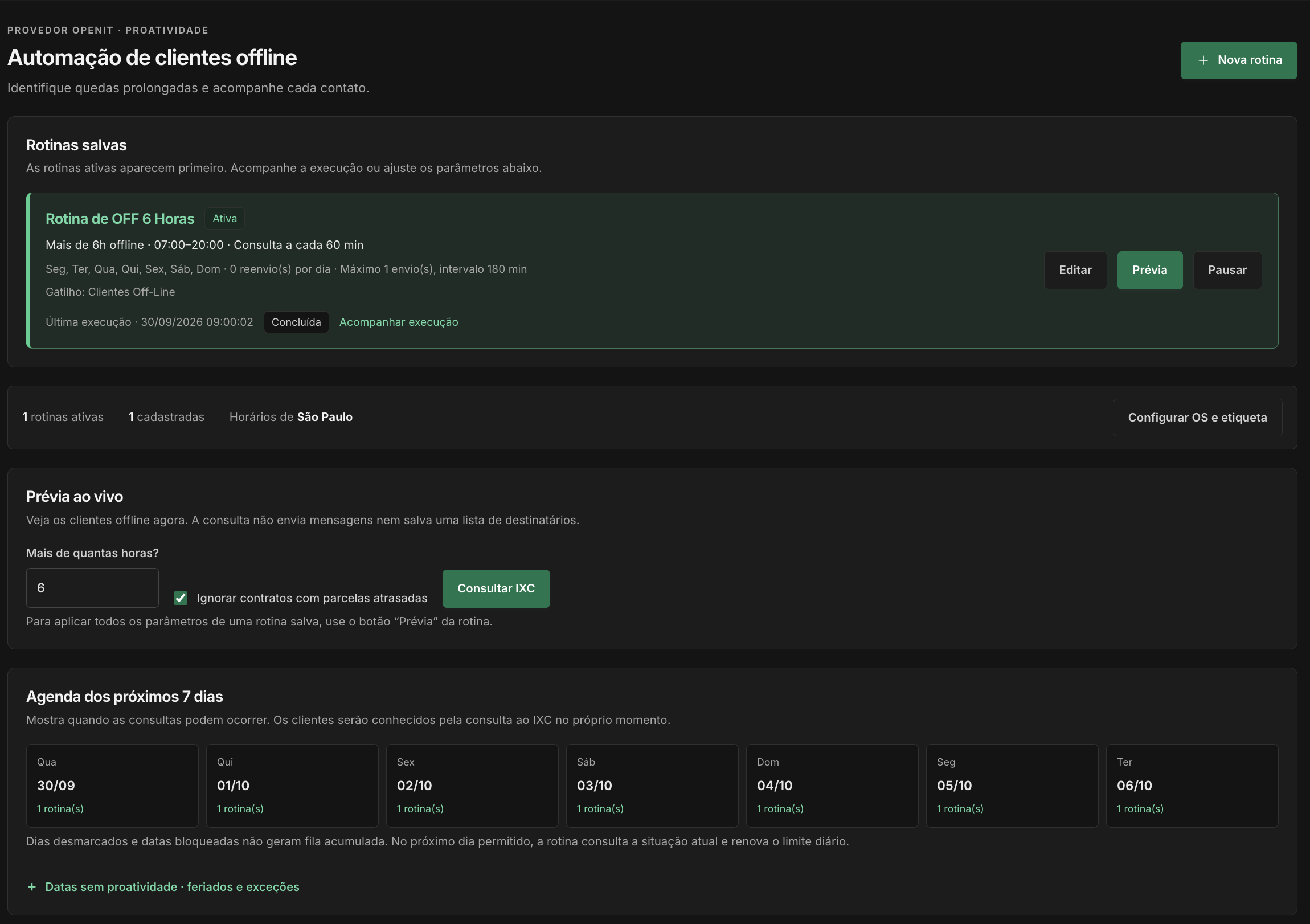
Task: Open Editar for Rotina de OFF 6 Horas
Action: pyautogui.click(x=1075, y=270)
